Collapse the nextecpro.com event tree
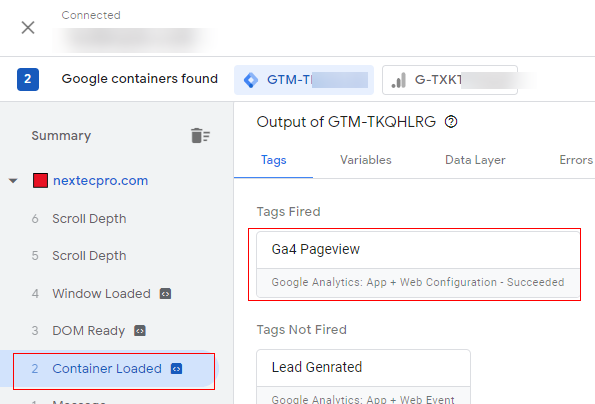 point(13,181)
